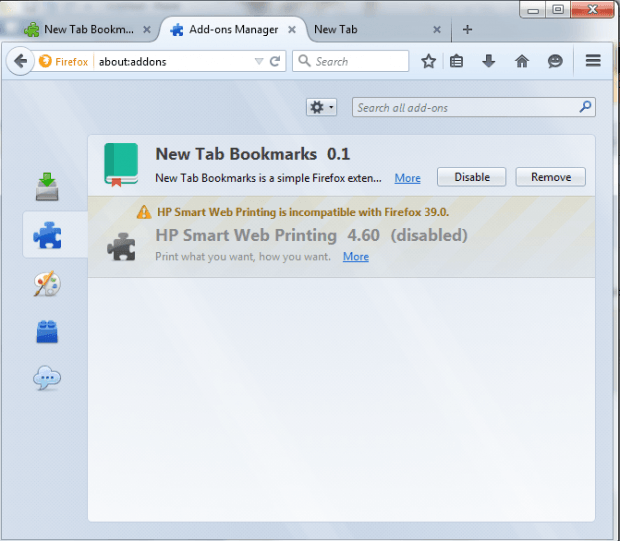Click the New Tab Bookmarks description text
This screenshot has width=620, height=541.
tap(268, 178)
